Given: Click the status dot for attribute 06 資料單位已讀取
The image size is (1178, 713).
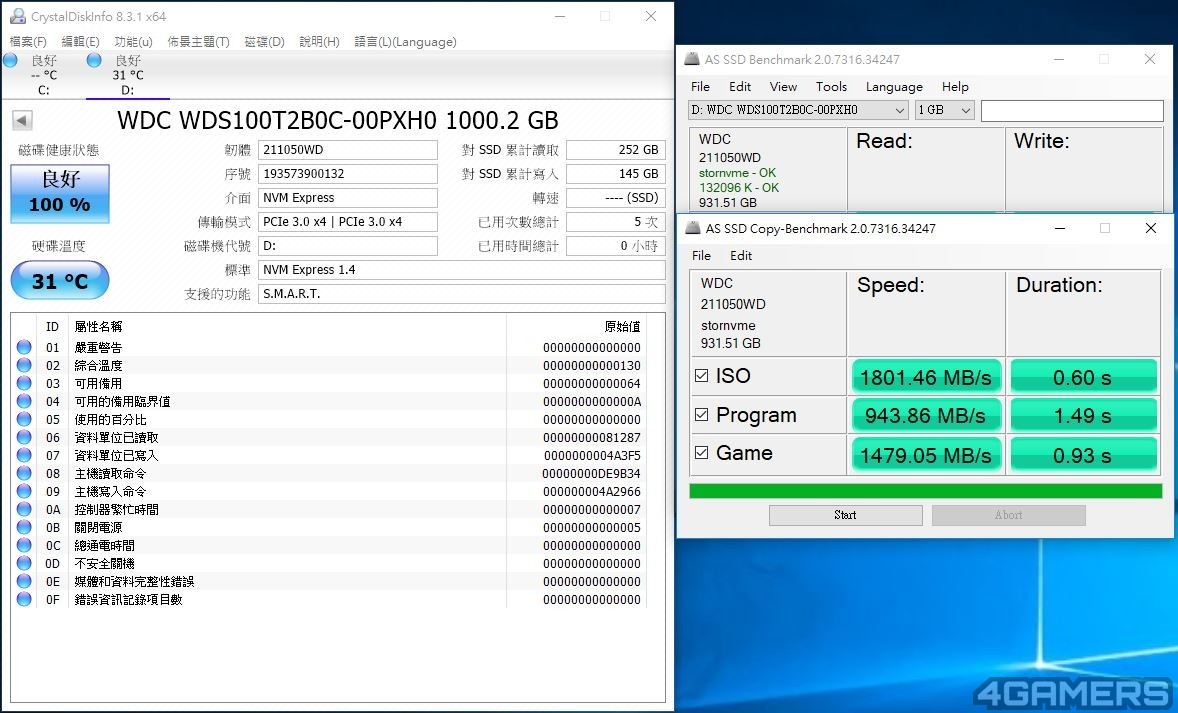Looking at the screenshot, I should pos(24,437).
